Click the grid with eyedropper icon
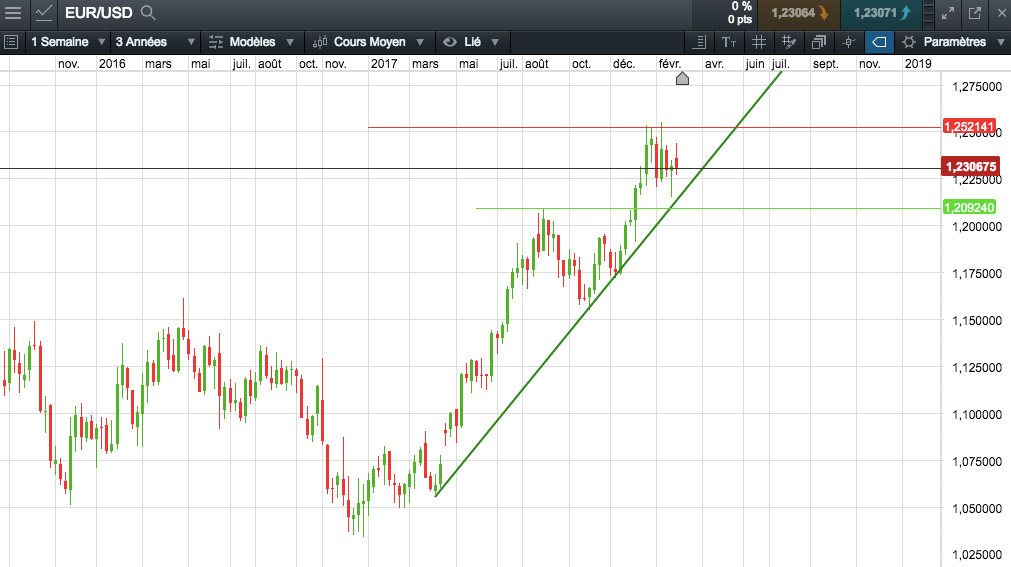 tap(789, 42)
